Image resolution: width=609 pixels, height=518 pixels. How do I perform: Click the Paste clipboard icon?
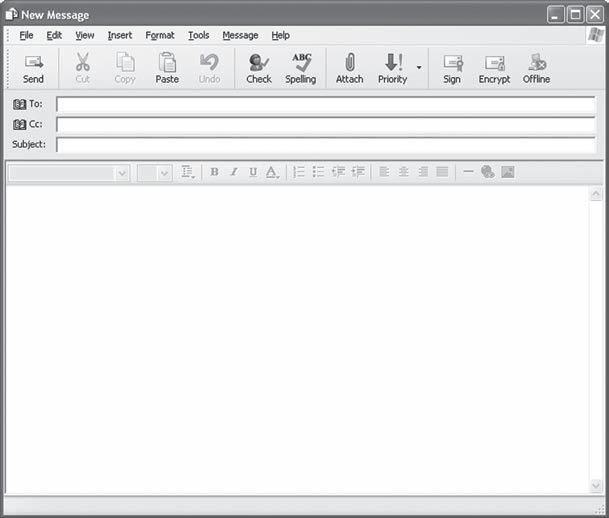[x=167, y=62]
